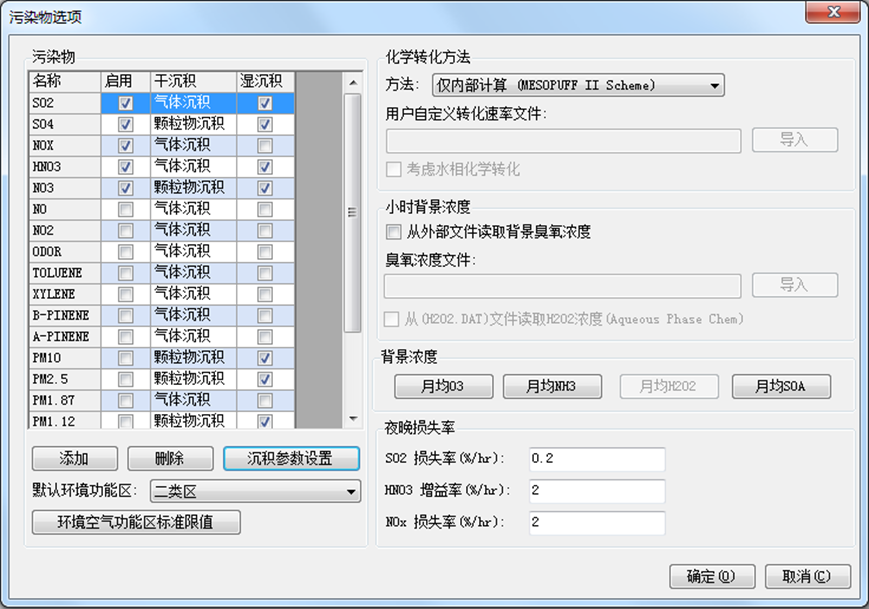
Task: Open 环境空气功能区标准限值 settings
Action: coord(136,522)
